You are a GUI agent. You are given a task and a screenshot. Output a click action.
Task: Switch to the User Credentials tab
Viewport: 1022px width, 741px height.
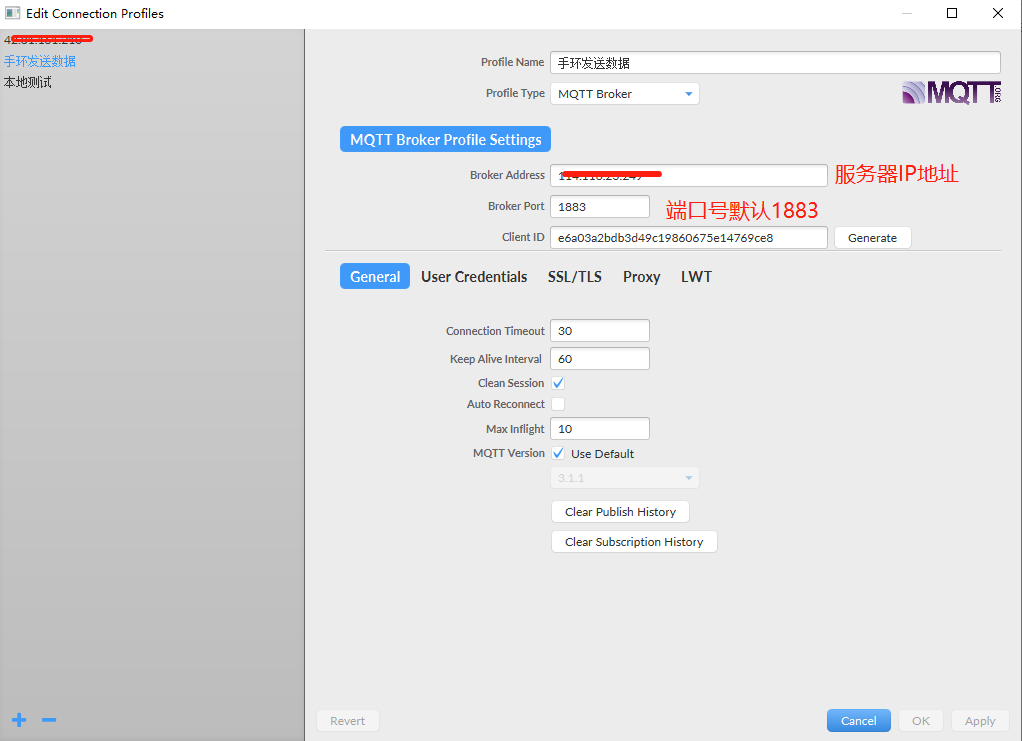click(x=474, y=276)
